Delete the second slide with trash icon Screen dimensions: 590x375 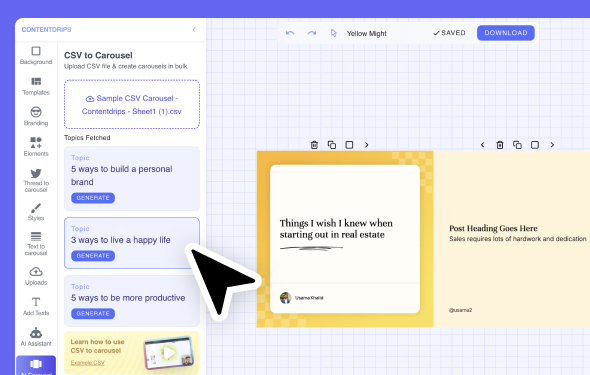[500, 145]
